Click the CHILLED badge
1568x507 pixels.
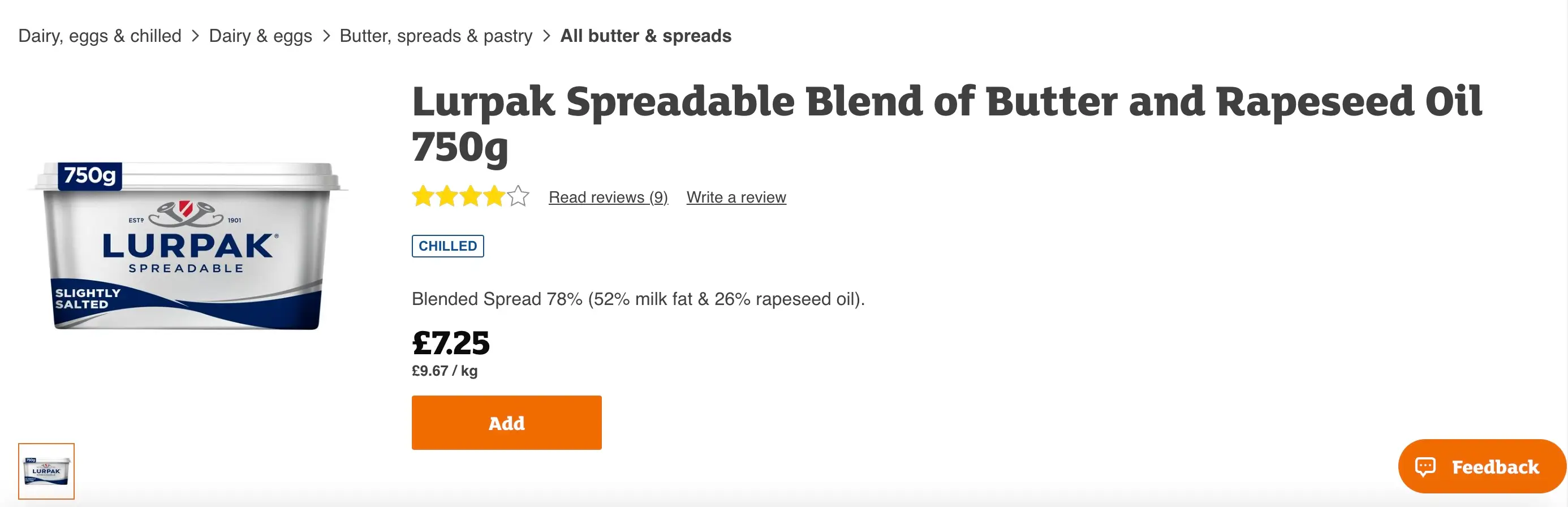click(447, 246)
